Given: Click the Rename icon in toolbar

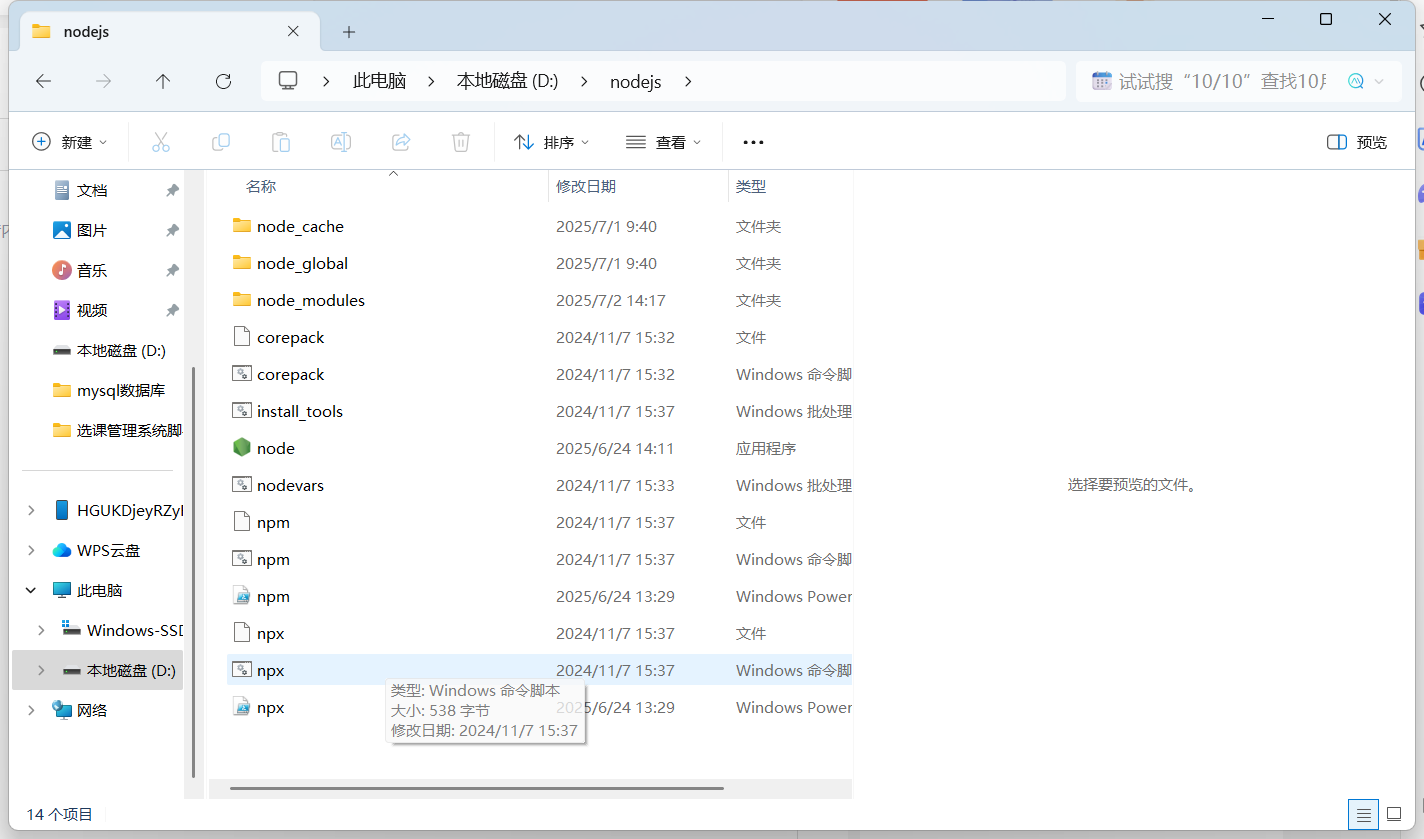Looking at the screenshot, I should pyautogui.click(x=341, y=142).
